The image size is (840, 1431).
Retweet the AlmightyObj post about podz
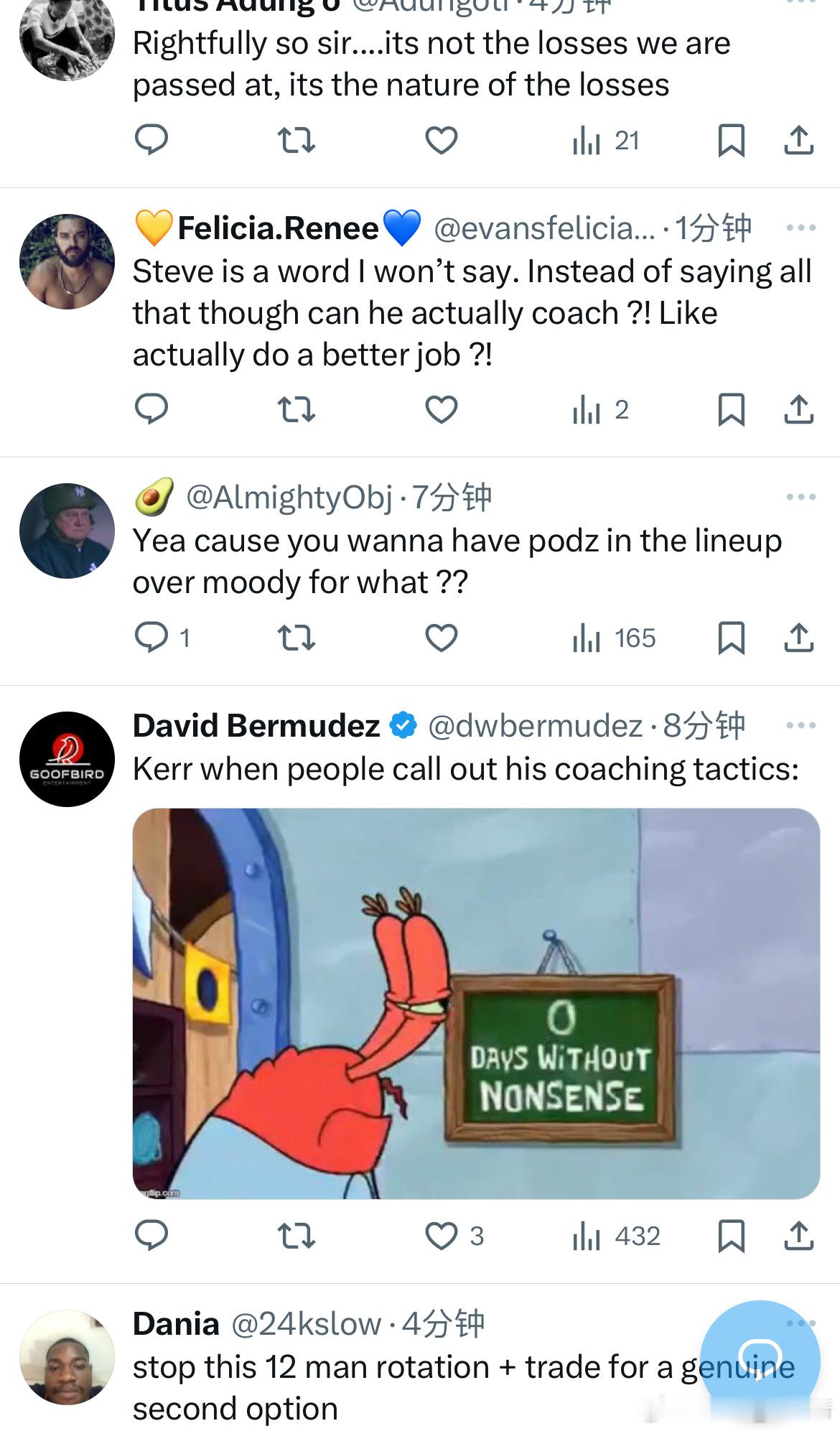coord(296,638)
